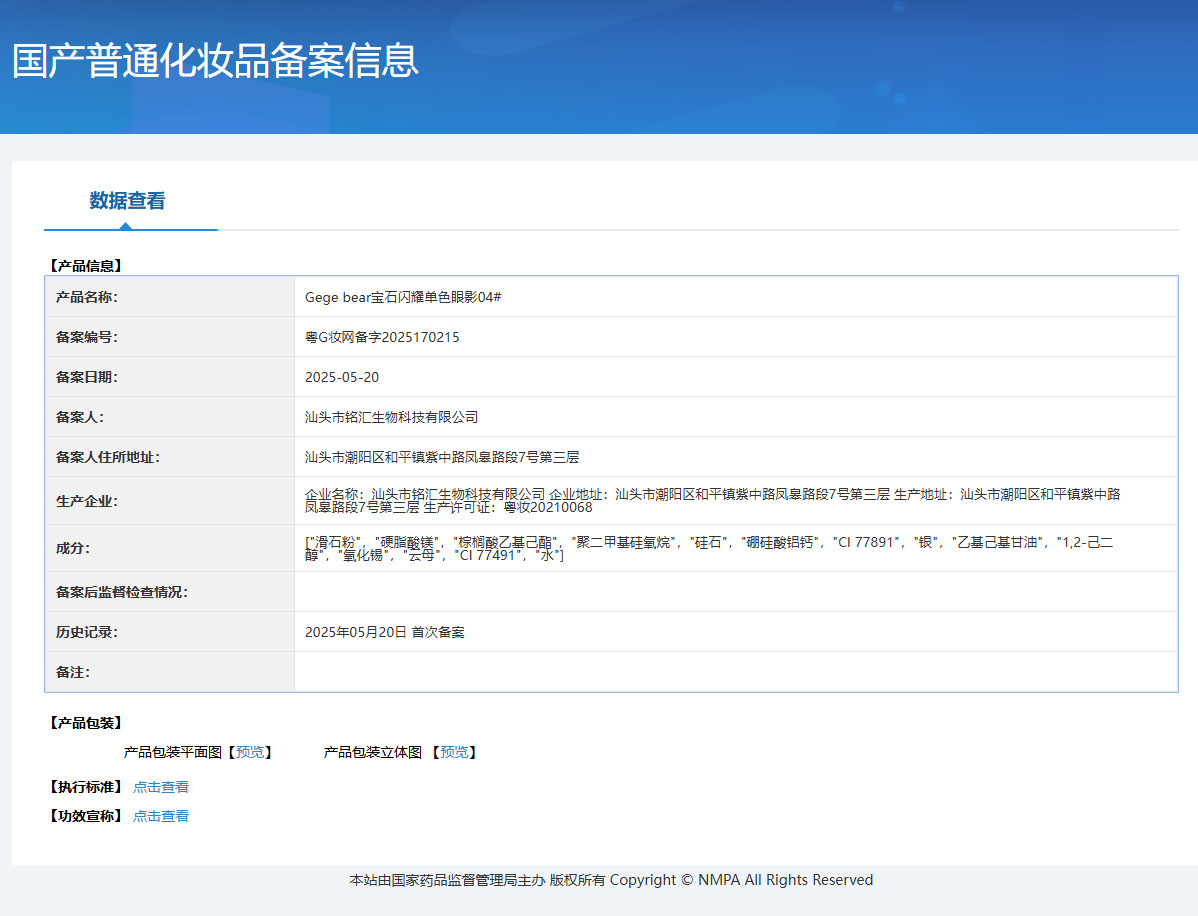Click the 备案人 label cell

pos(170,417)
